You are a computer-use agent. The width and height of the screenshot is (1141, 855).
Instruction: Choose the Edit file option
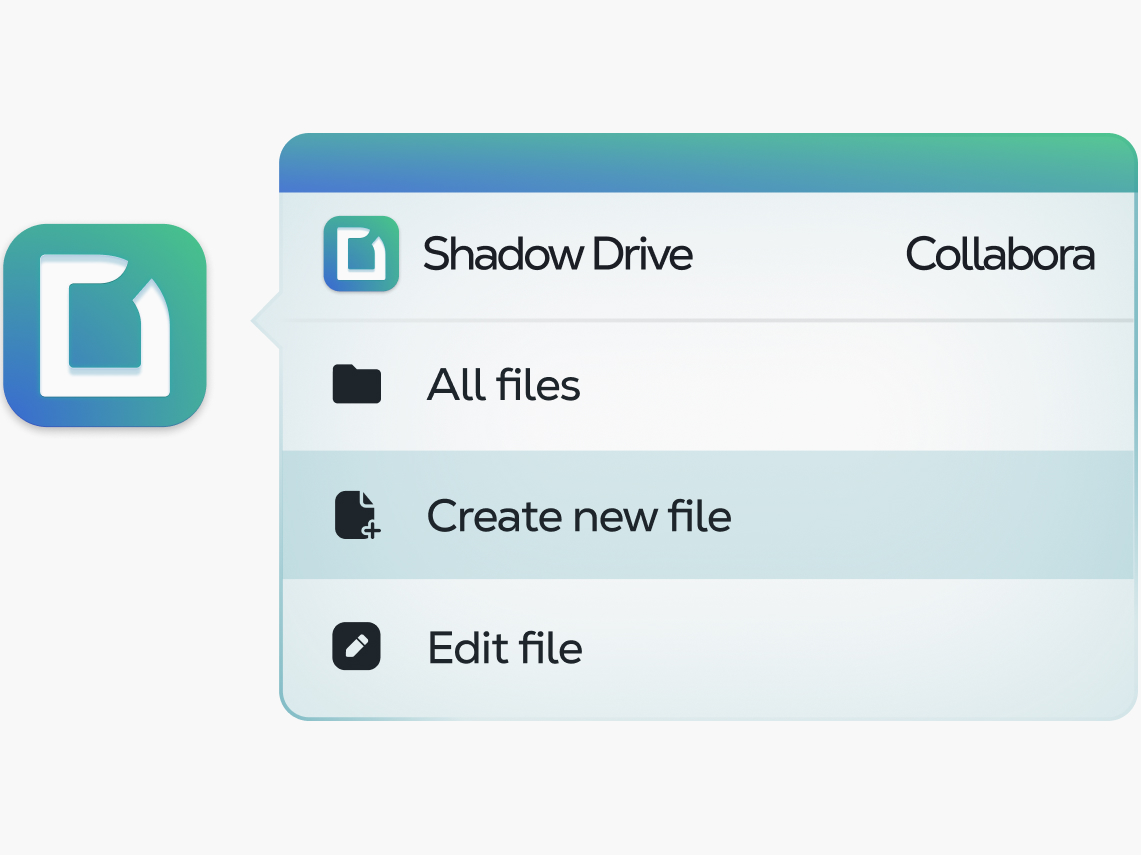pyautogui.click(x=504, y=648)
